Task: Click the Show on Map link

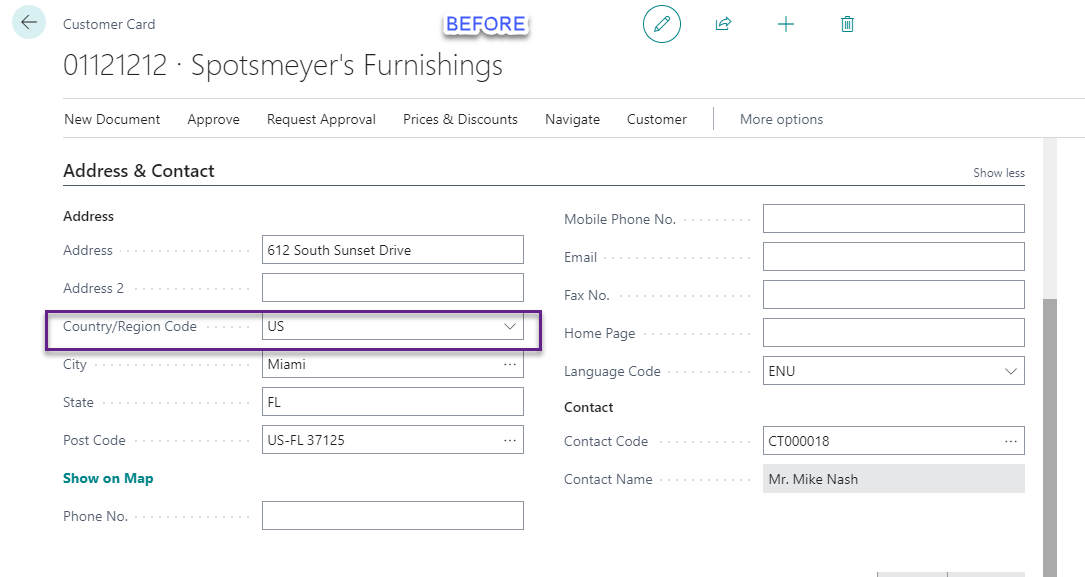Action: click(x=108, y=478)
